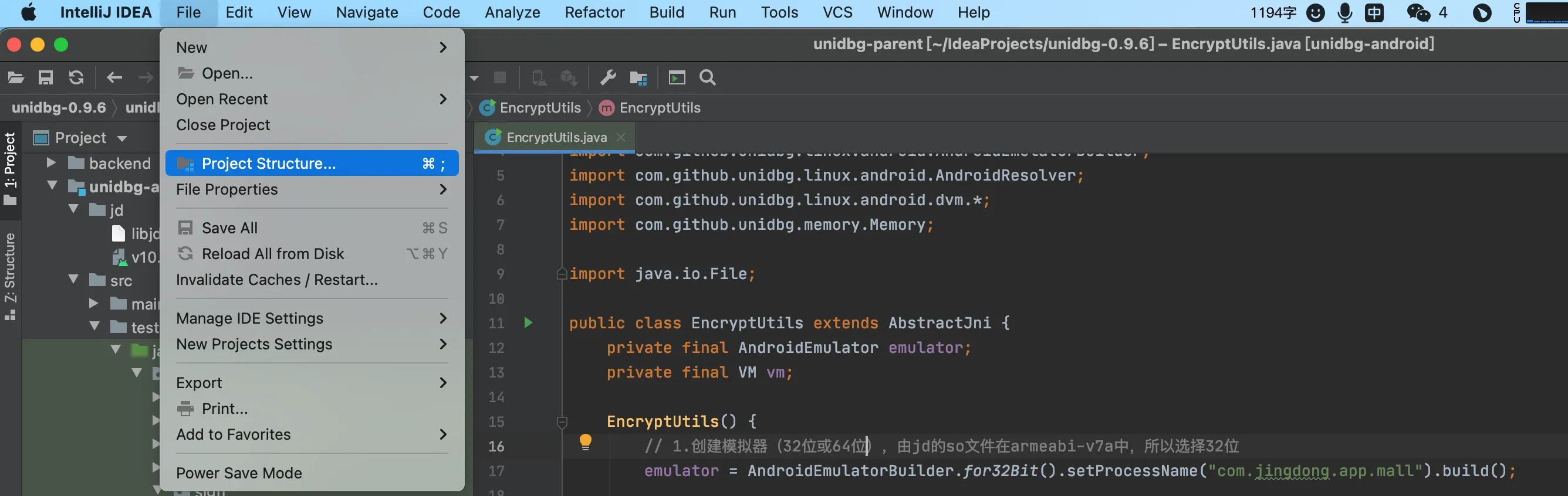Collapse the unidbg-a module tree node

[52, 185]
